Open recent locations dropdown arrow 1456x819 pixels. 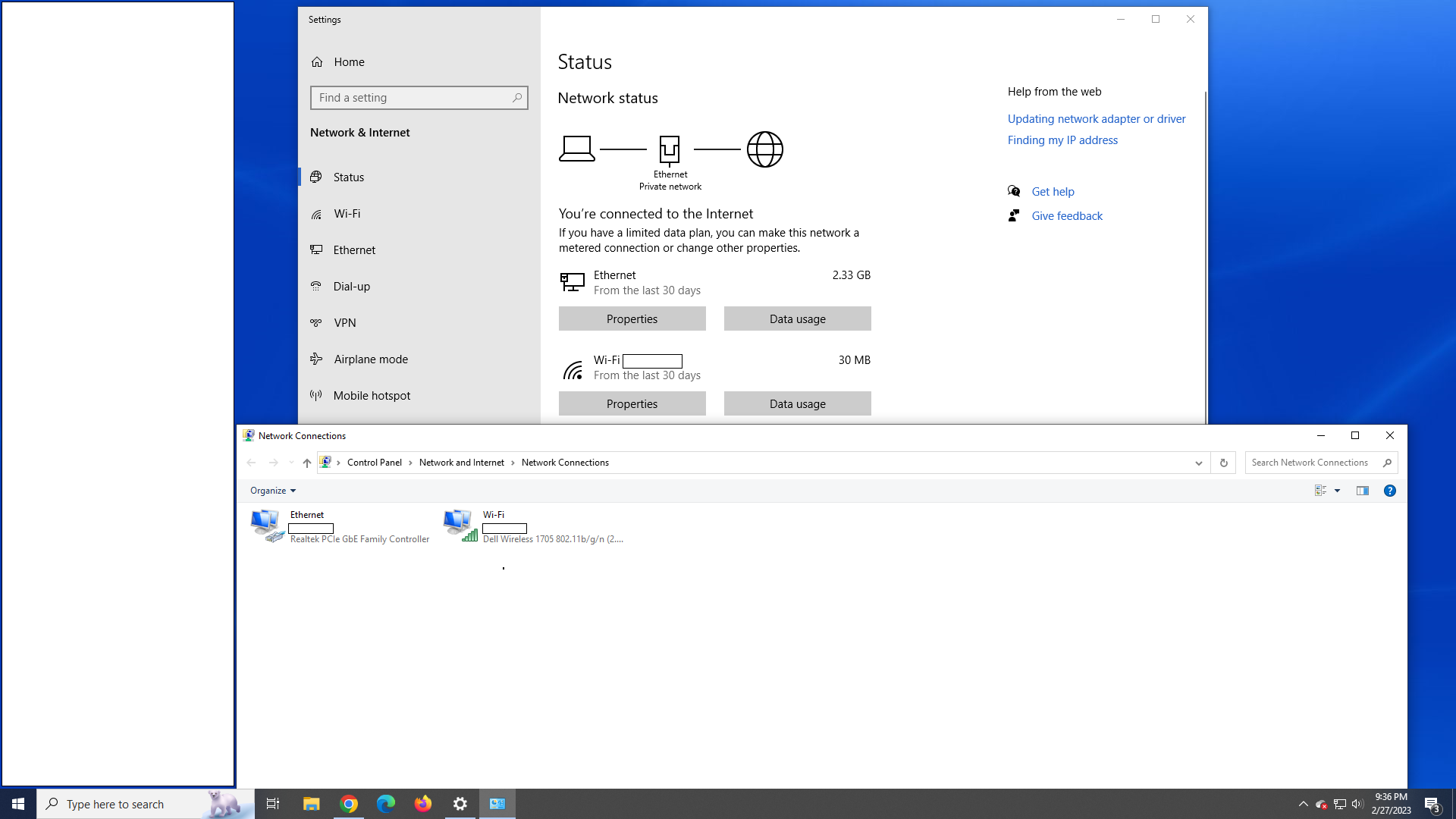point(292,463)
